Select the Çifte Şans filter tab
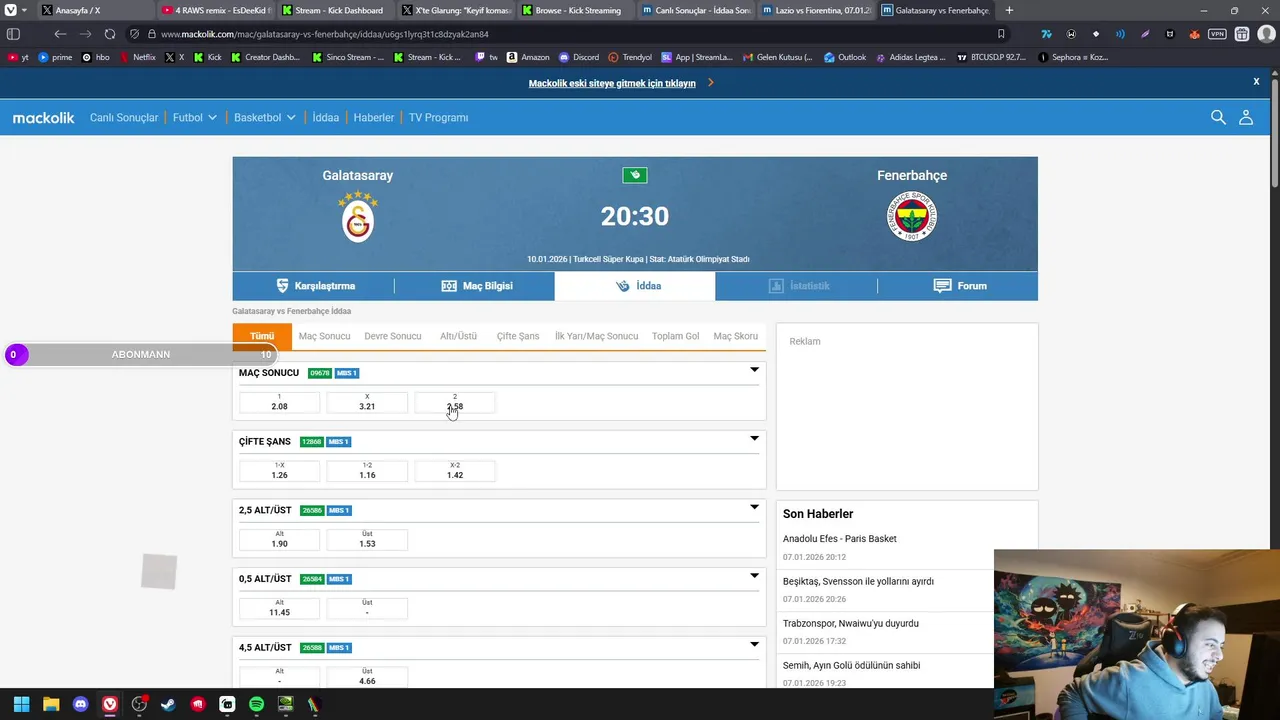This screenshot has height=720, width=1280. [518, 336]
